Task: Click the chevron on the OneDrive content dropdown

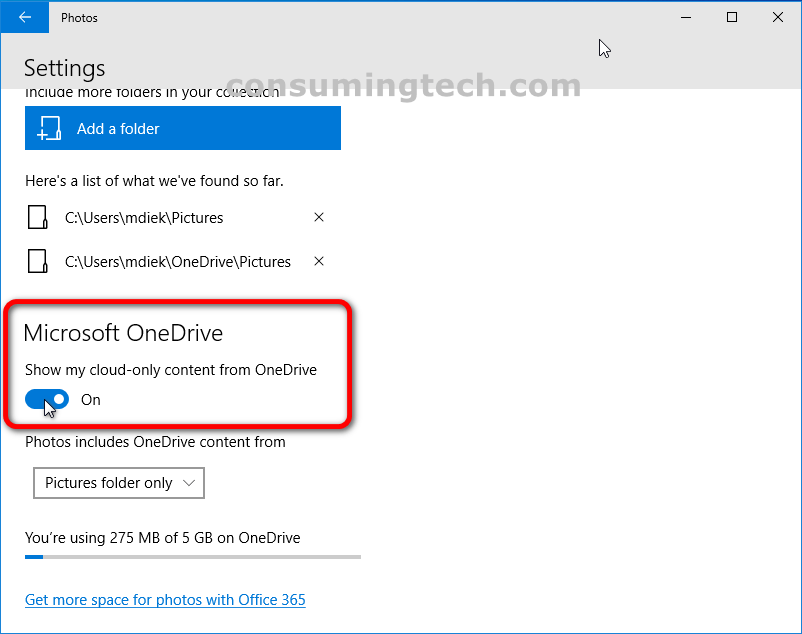Action: pos(190,483)
